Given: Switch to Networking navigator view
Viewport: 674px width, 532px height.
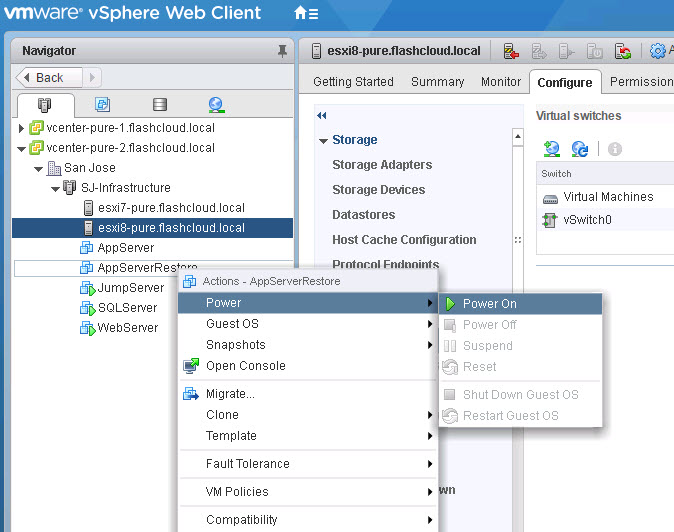Looking at the screenshot, I should click(216, 105).
